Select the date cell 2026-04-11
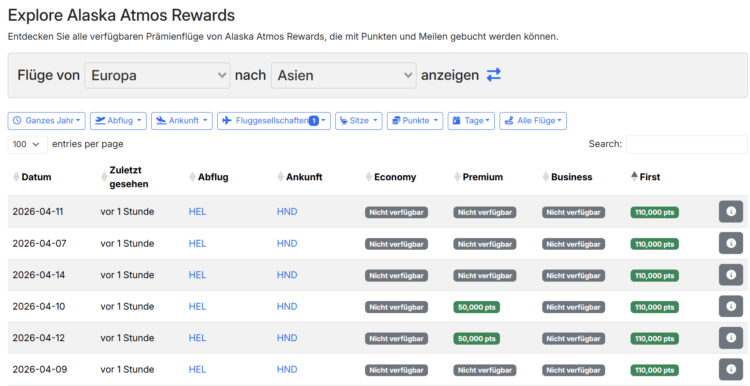Screen dimensions: 750x386 (x=38, y=211)
